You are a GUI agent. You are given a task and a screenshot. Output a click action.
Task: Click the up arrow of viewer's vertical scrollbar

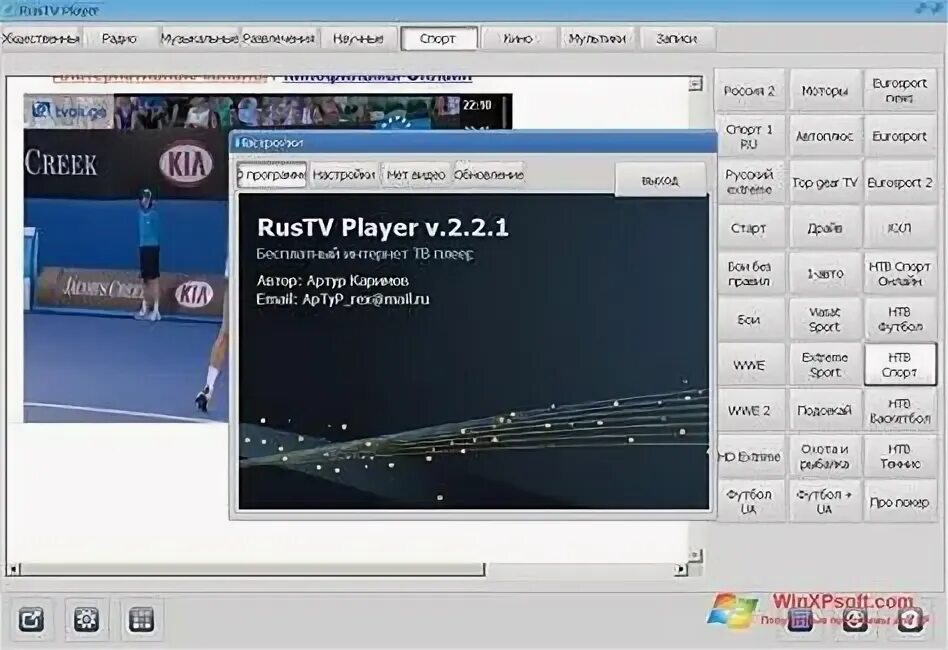point(696,83)
